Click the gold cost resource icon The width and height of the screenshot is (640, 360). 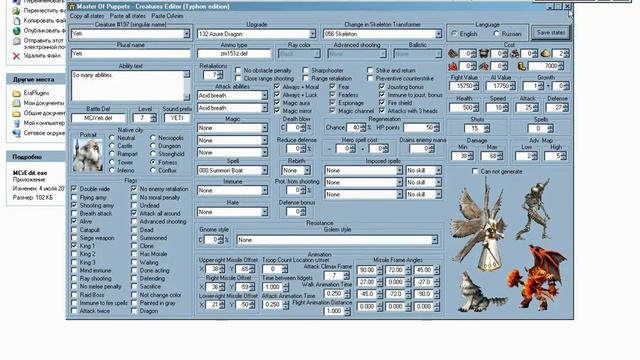[x=521, y=66]
